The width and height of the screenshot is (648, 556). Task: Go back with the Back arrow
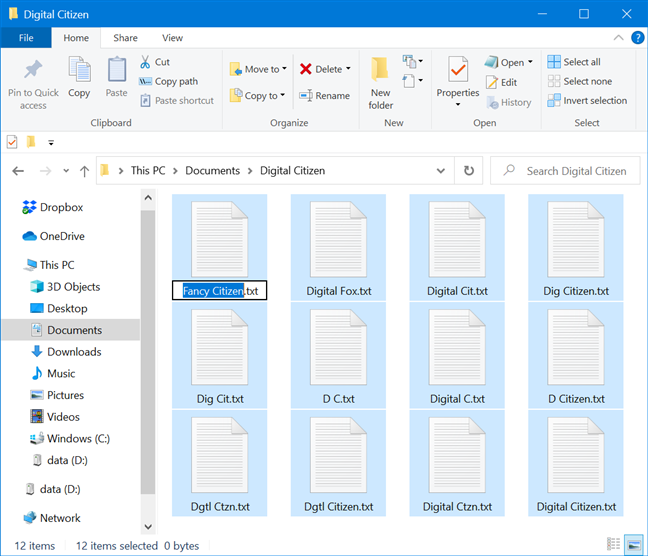tap(18, 171)
